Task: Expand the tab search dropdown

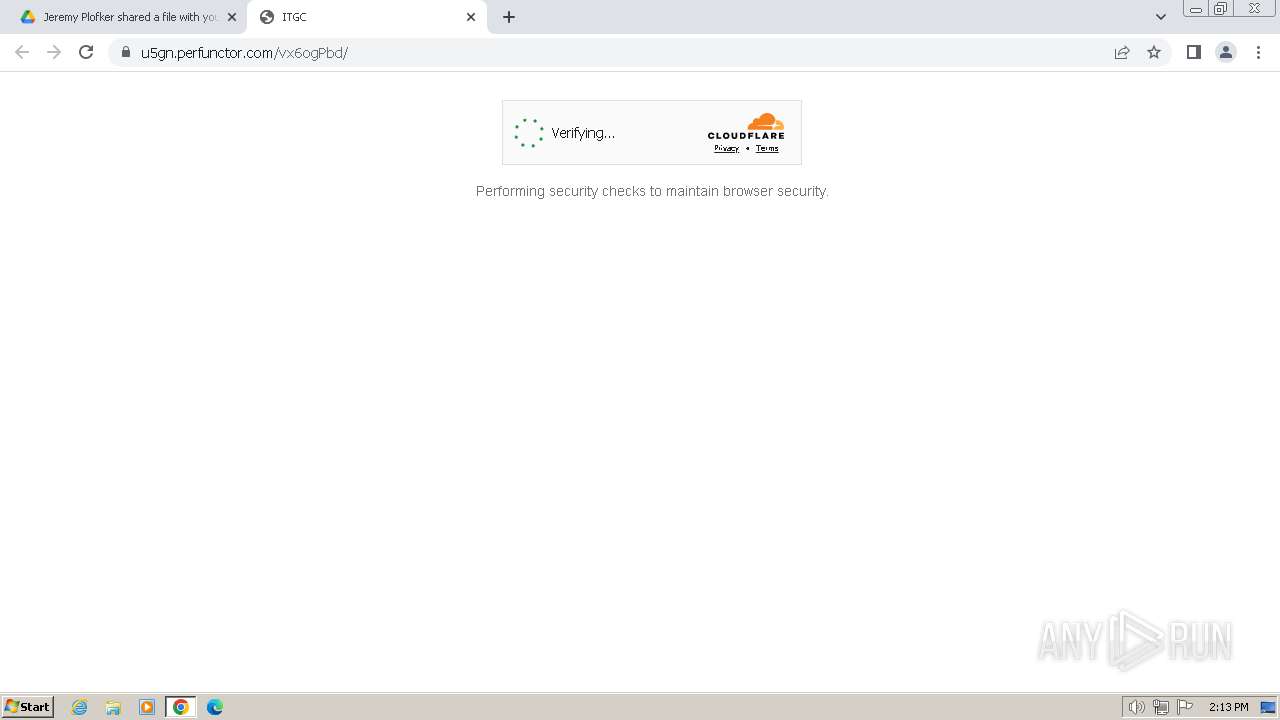Action: click(1161, 17)
